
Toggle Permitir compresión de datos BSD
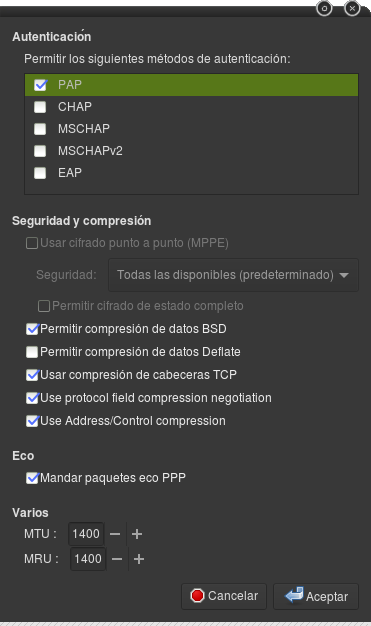pos(32,329)
